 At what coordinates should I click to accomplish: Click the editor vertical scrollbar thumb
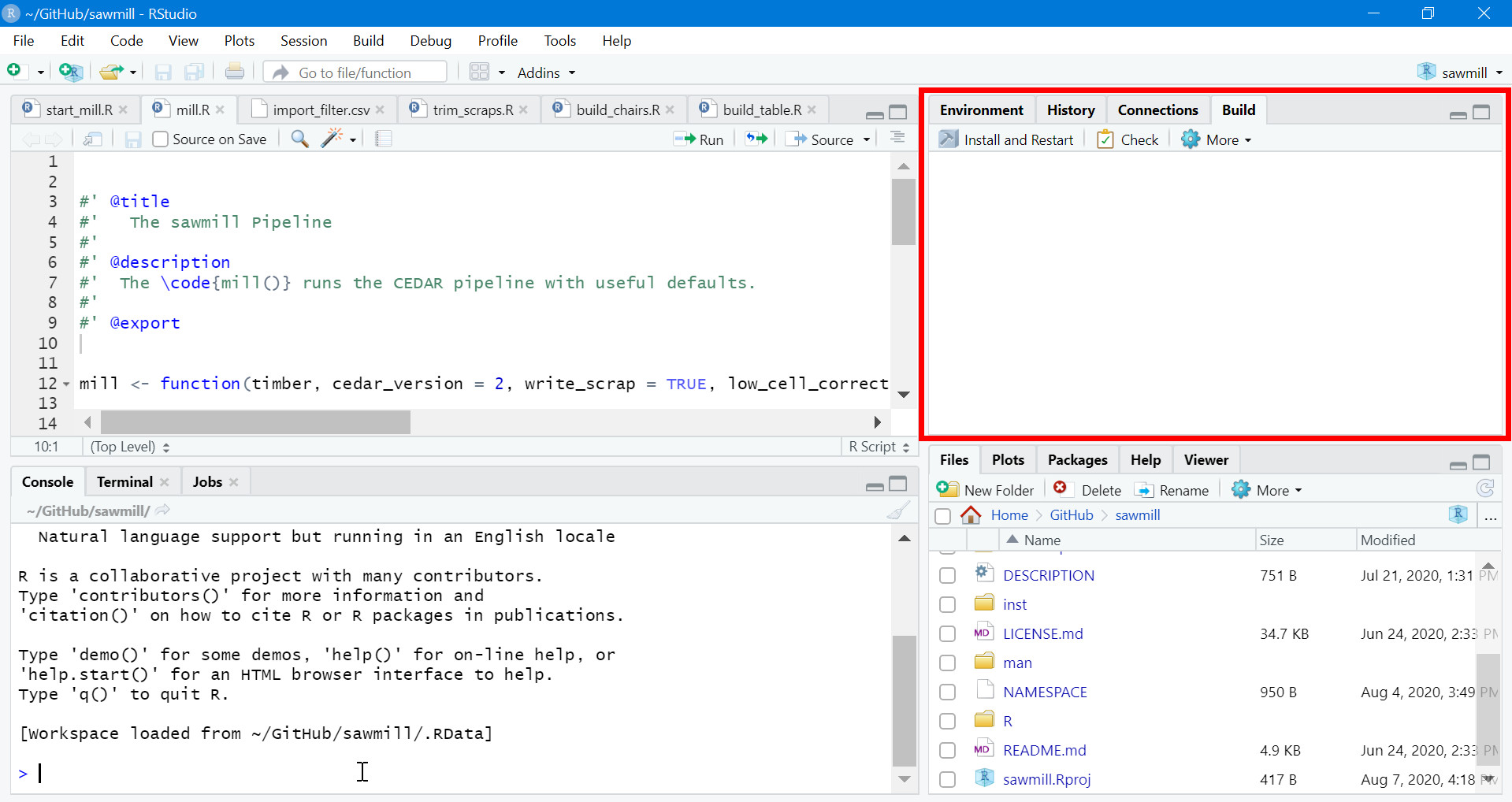tap(903, 212)
